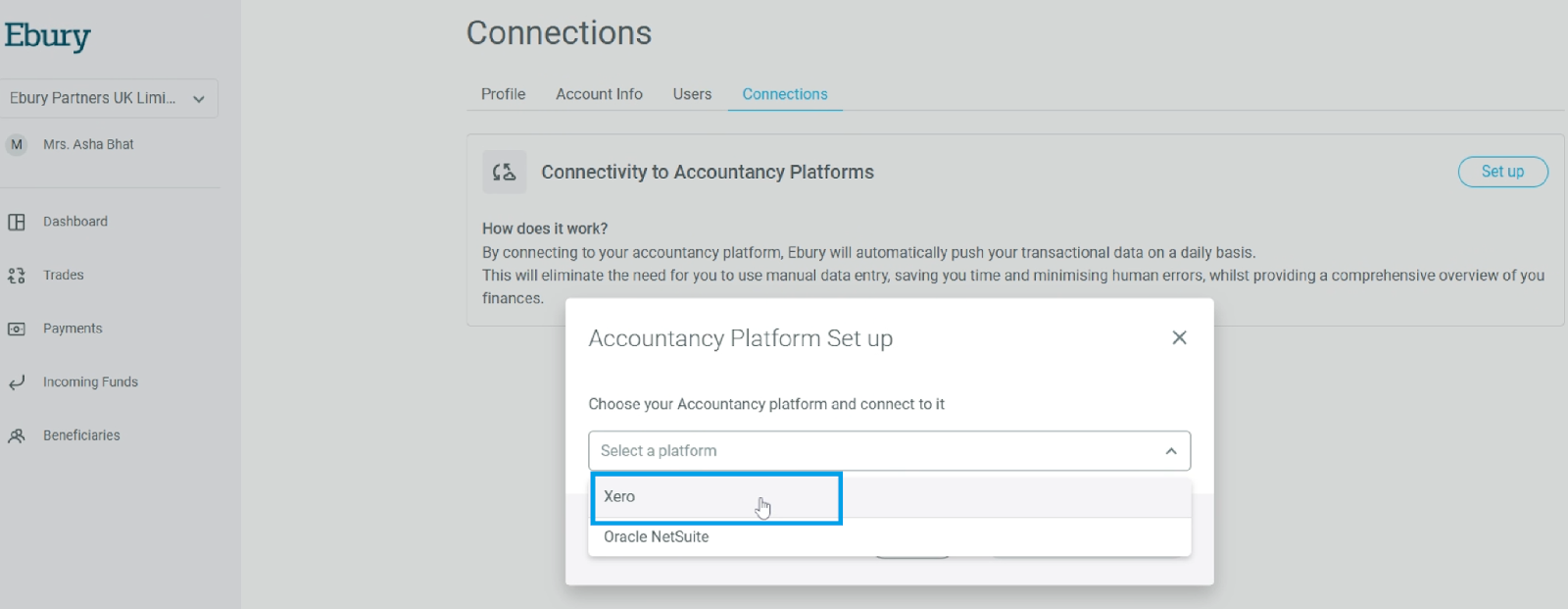Open the Dashboard sidebar icon
This screenshot has width=1568, height=609.
(x=17, y=222)
